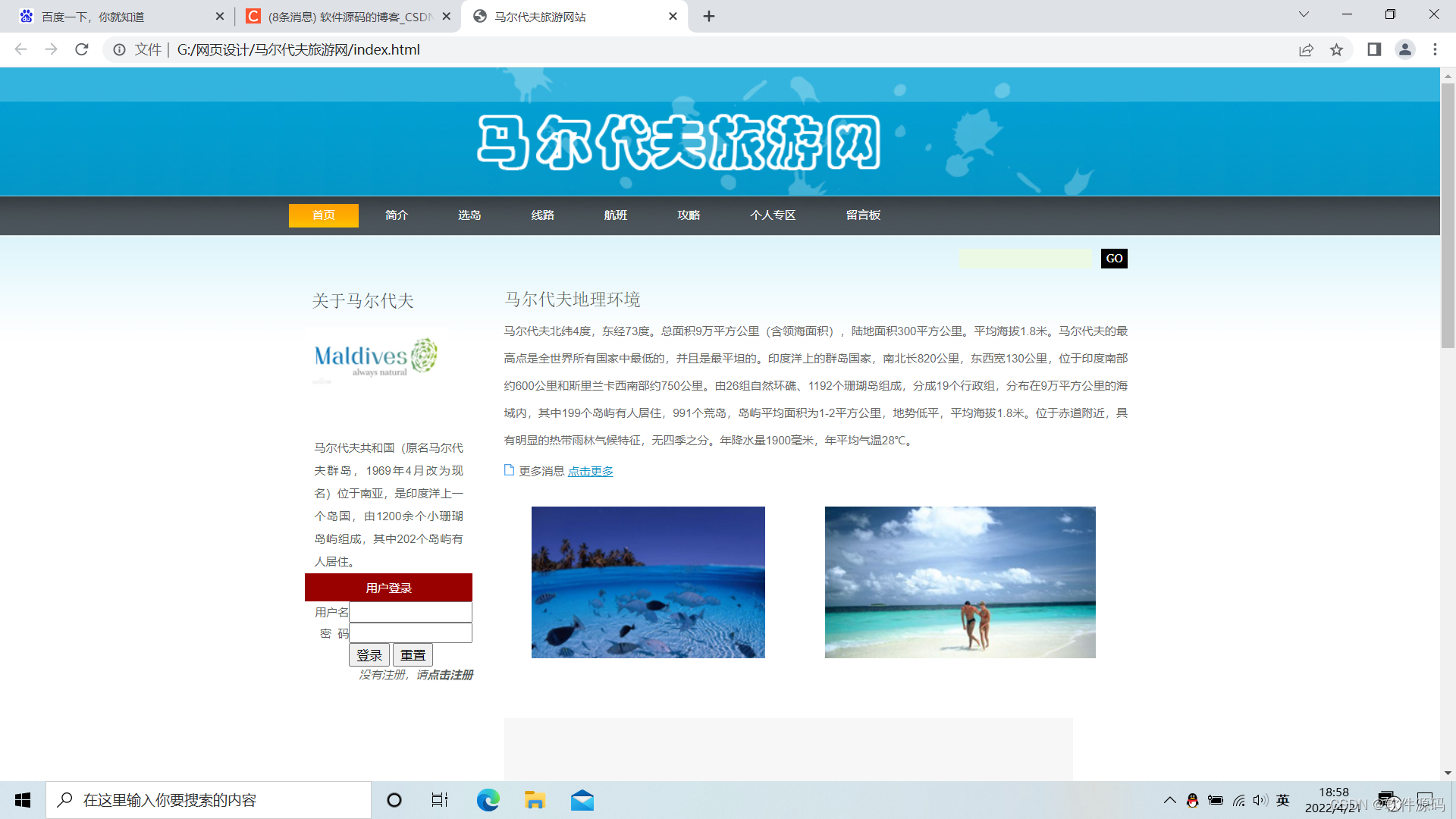The width and height of the screenshot is (1456, 819).
Task: Open the 选岛 navigation menu item
Action: coord(469,215)
